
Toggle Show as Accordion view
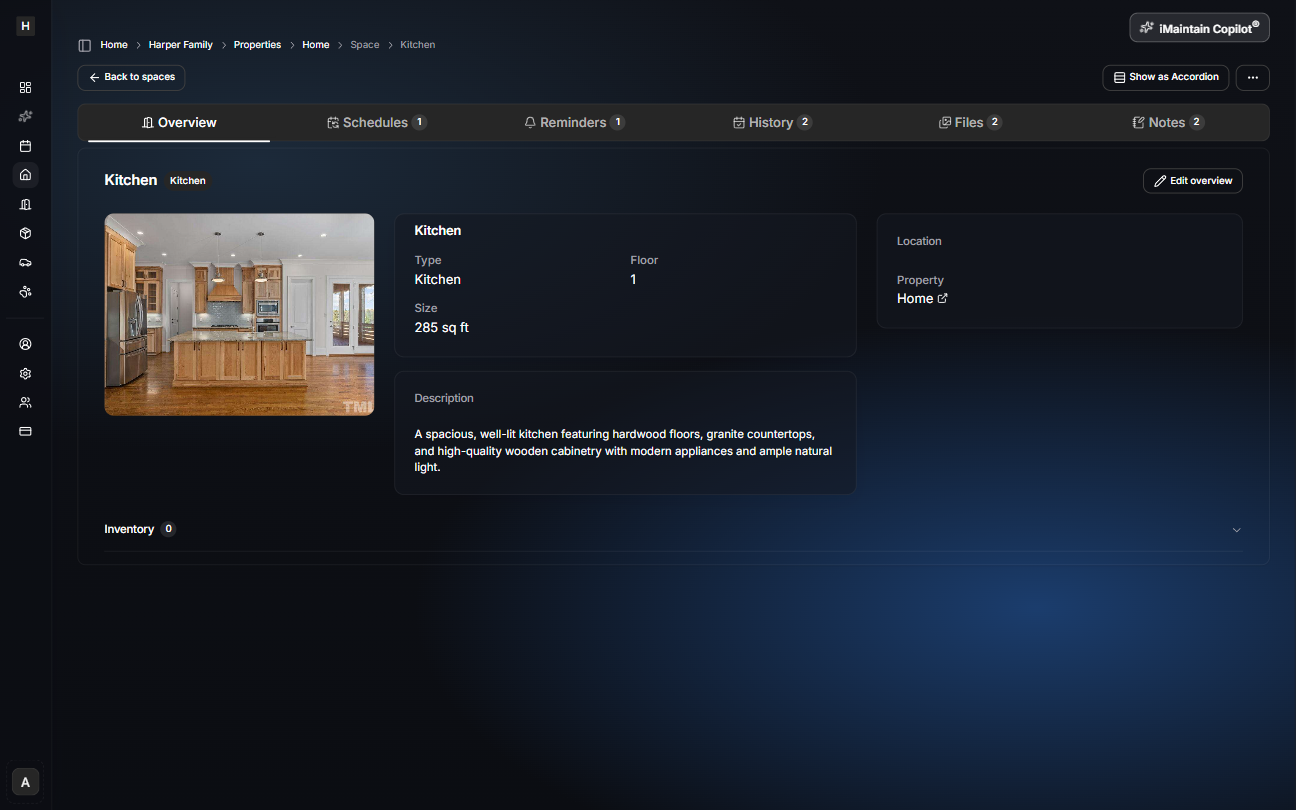1165,77
